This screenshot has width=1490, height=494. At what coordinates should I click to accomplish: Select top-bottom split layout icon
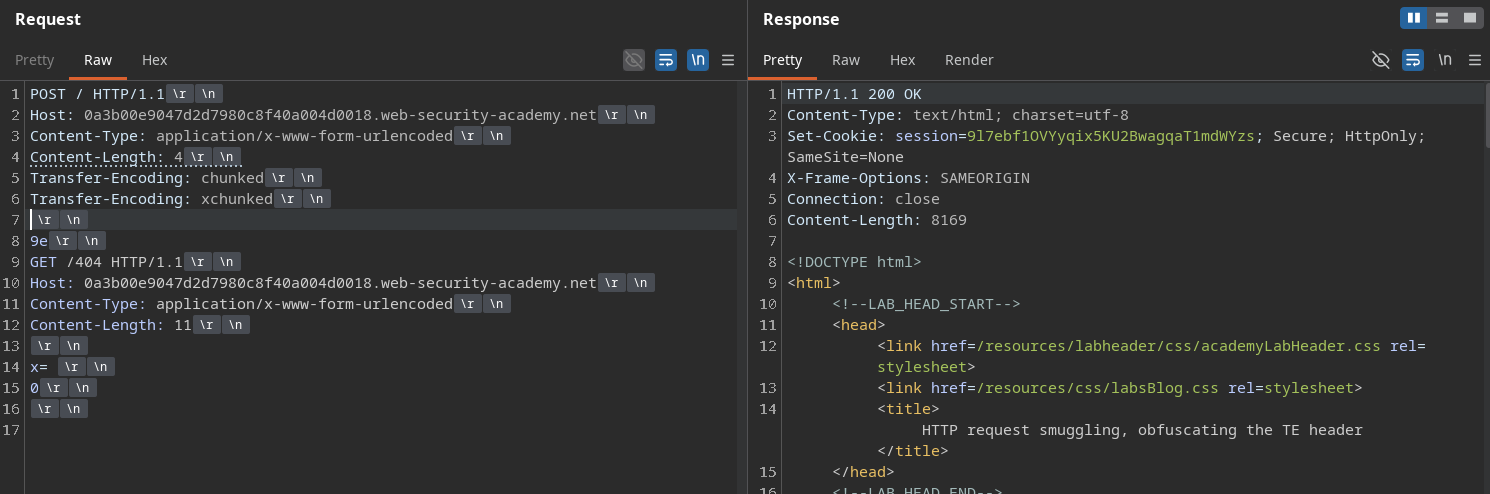[x=1442, y=18]
